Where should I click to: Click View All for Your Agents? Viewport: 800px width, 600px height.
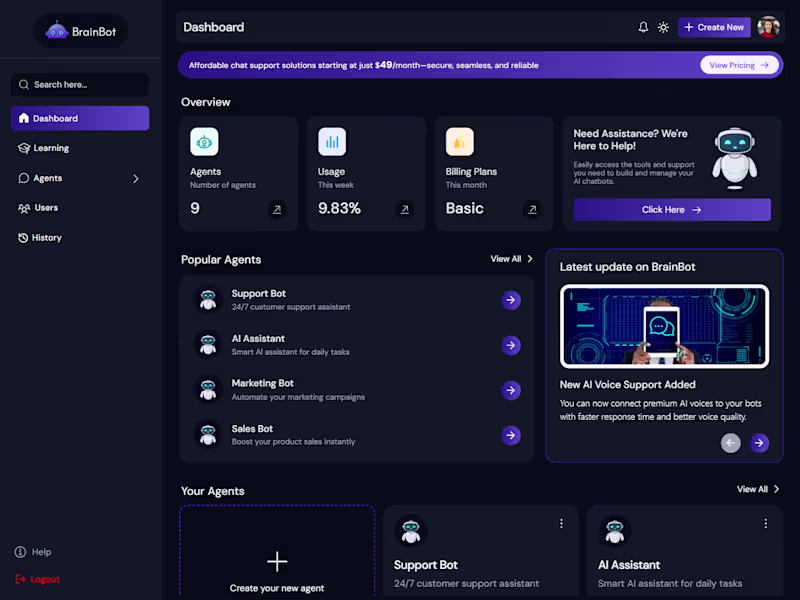pyautogui.click(x=758, y=489)
